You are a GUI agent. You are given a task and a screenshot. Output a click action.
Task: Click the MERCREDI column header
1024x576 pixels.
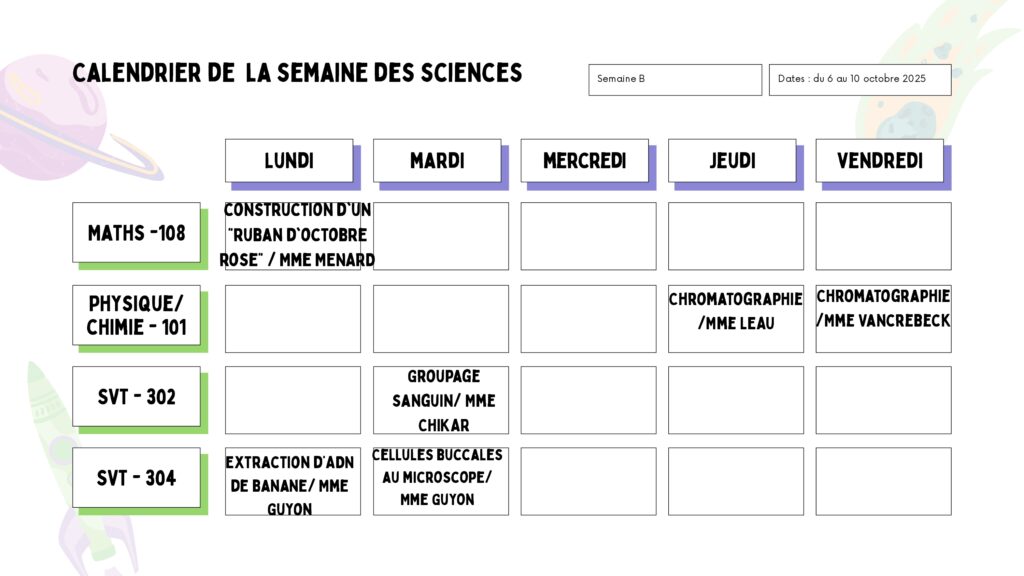click(584, 161)
